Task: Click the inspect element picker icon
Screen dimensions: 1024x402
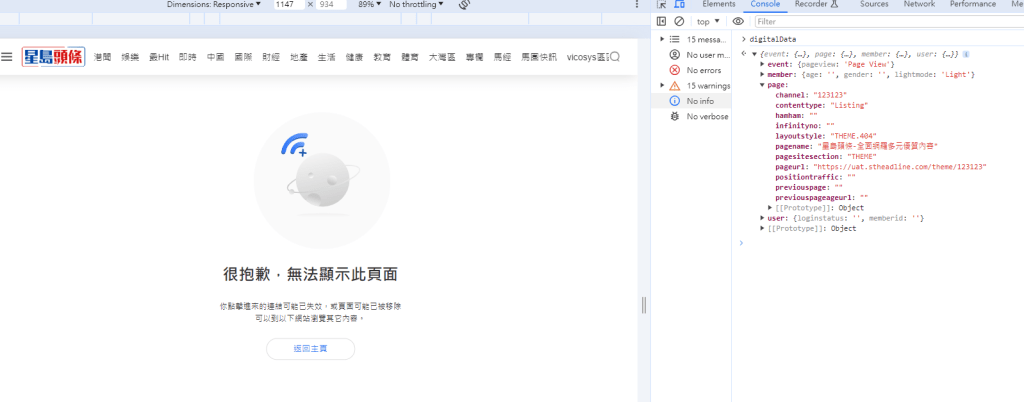Action: [662, 4]
